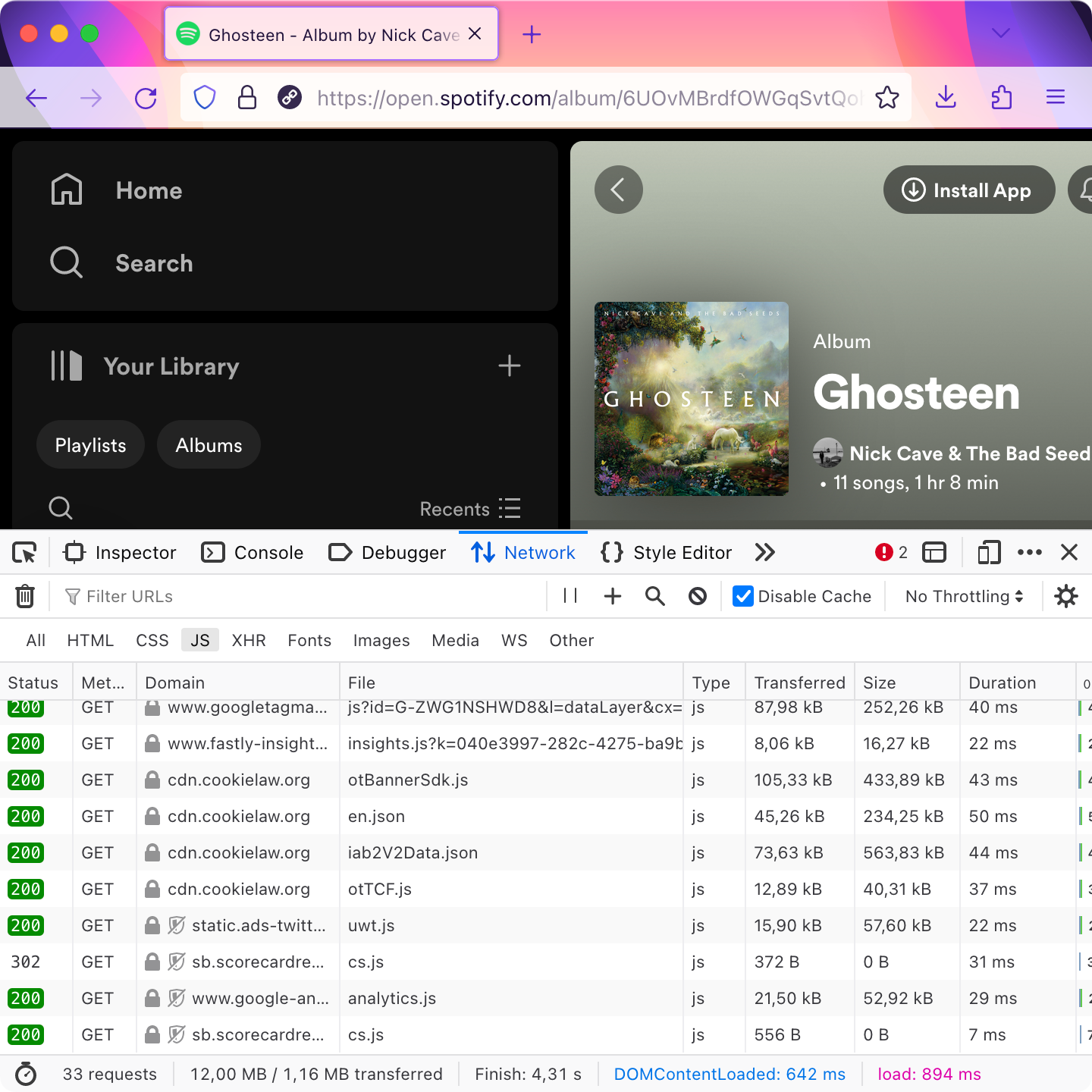The height and width of the screenshot is (1092, 1092).
Task: Pause network recording
Action: pyautogui.click(x=570, y=597)
